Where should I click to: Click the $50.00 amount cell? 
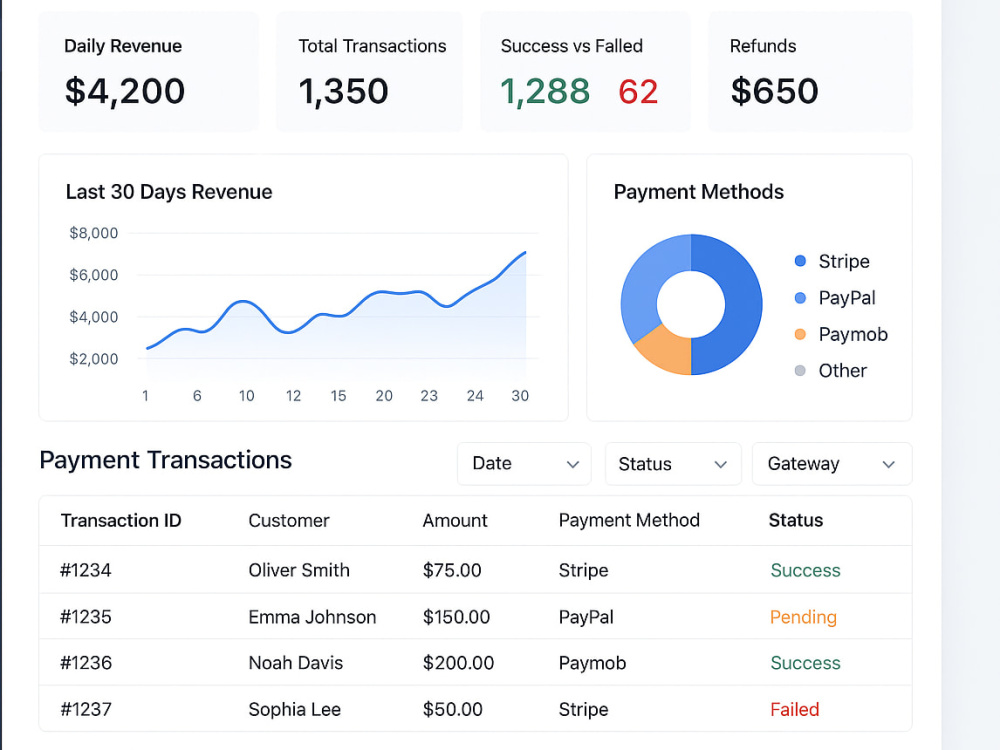452,709
